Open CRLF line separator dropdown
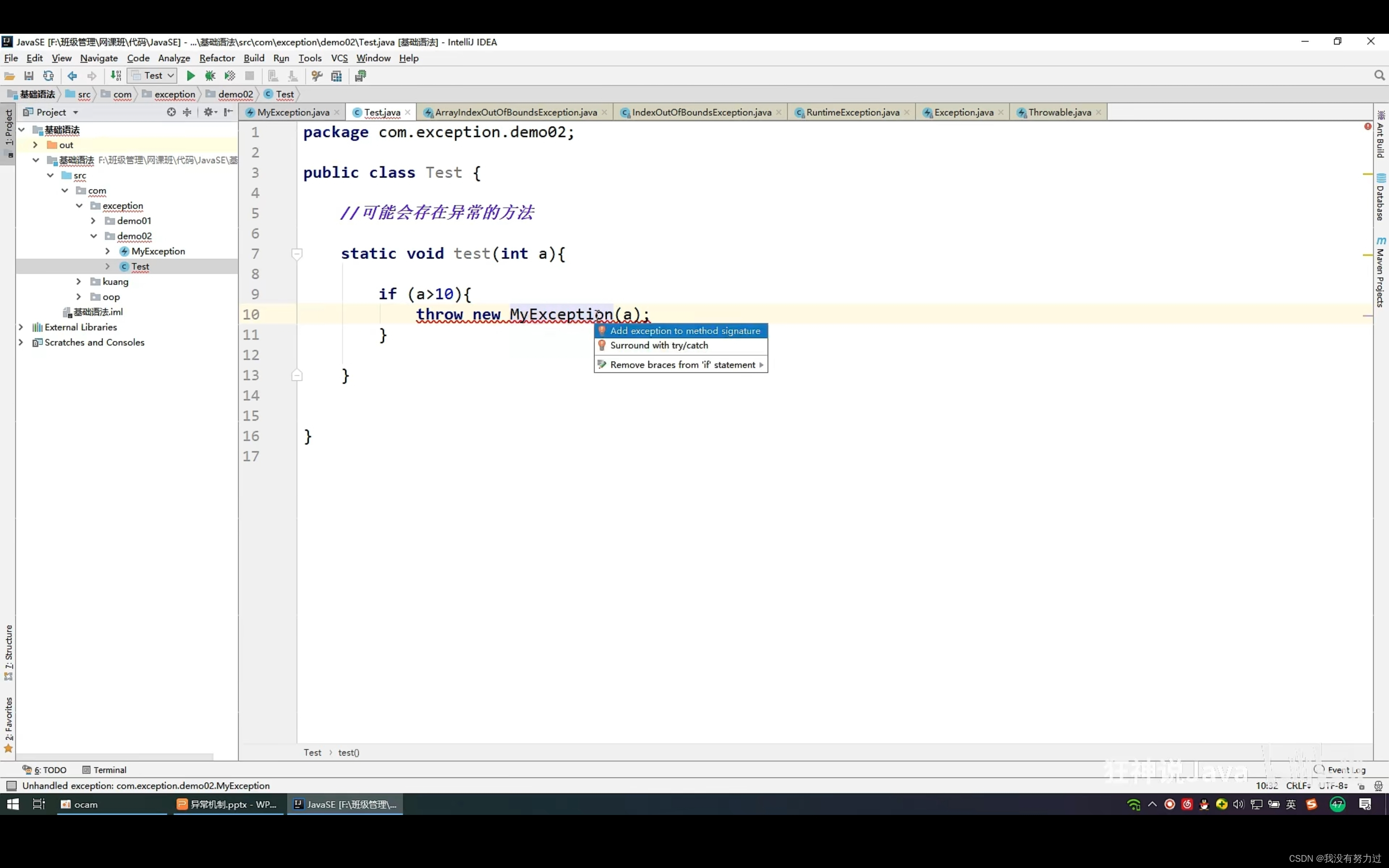 tap(1298, 786)
